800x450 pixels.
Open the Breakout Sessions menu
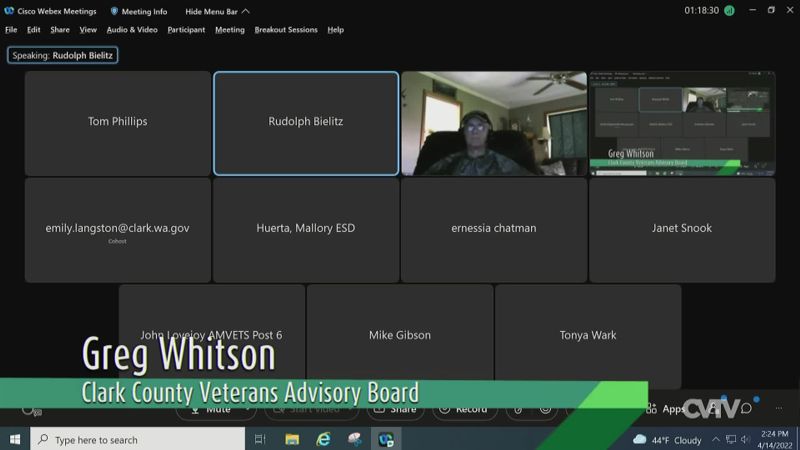click(x=286, y=30)
